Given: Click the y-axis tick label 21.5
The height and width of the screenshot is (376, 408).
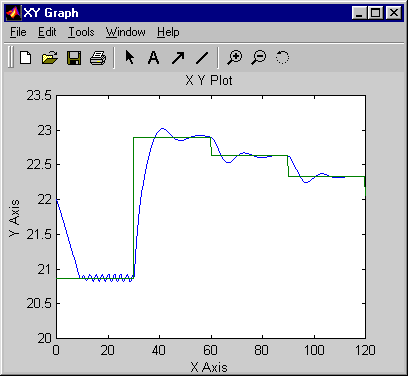Looking at the screenshot, I should 39,235.
